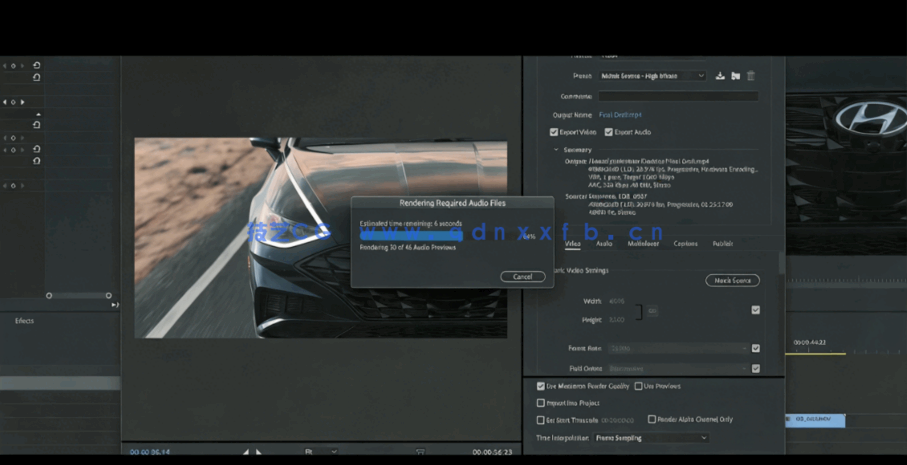Image resolution: width=907 pixels, height=465 pixels.
Task: Switch to the Multiplexer tab
Action: click(643, 244)
